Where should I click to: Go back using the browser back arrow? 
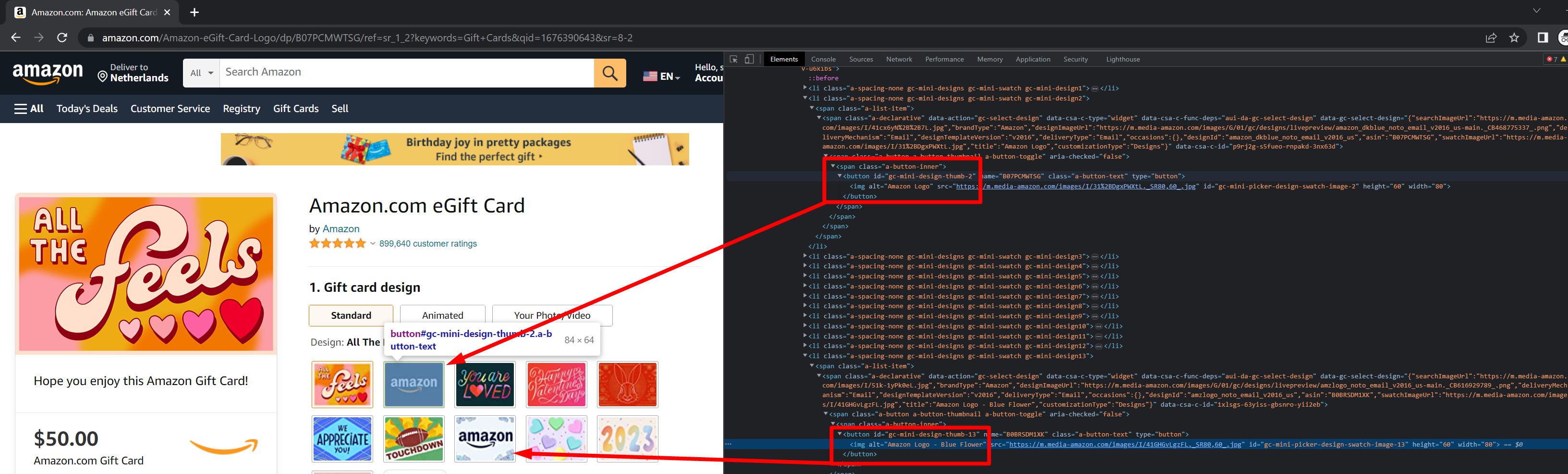[x=16, y=38]
